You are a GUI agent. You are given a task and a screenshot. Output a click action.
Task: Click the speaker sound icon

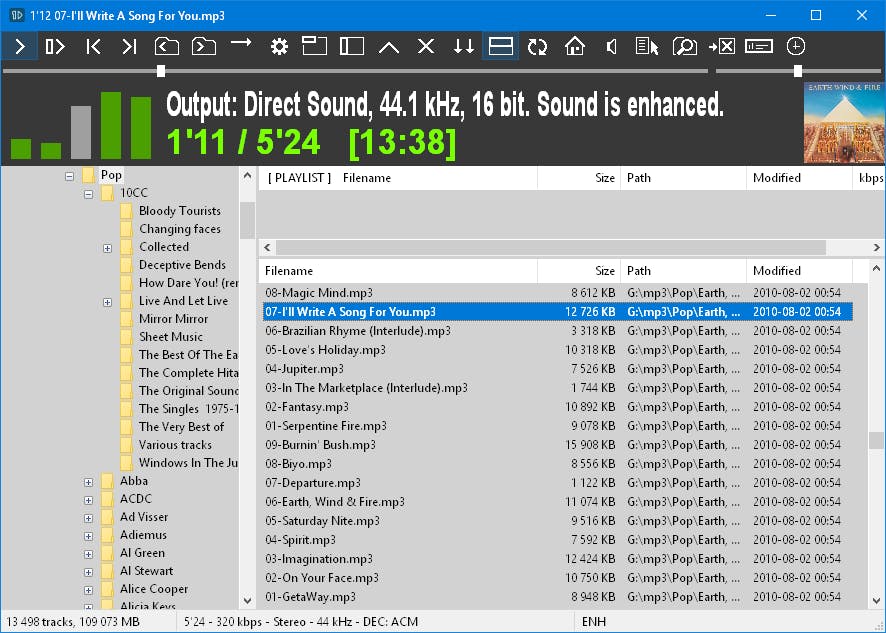click(611, 46)
